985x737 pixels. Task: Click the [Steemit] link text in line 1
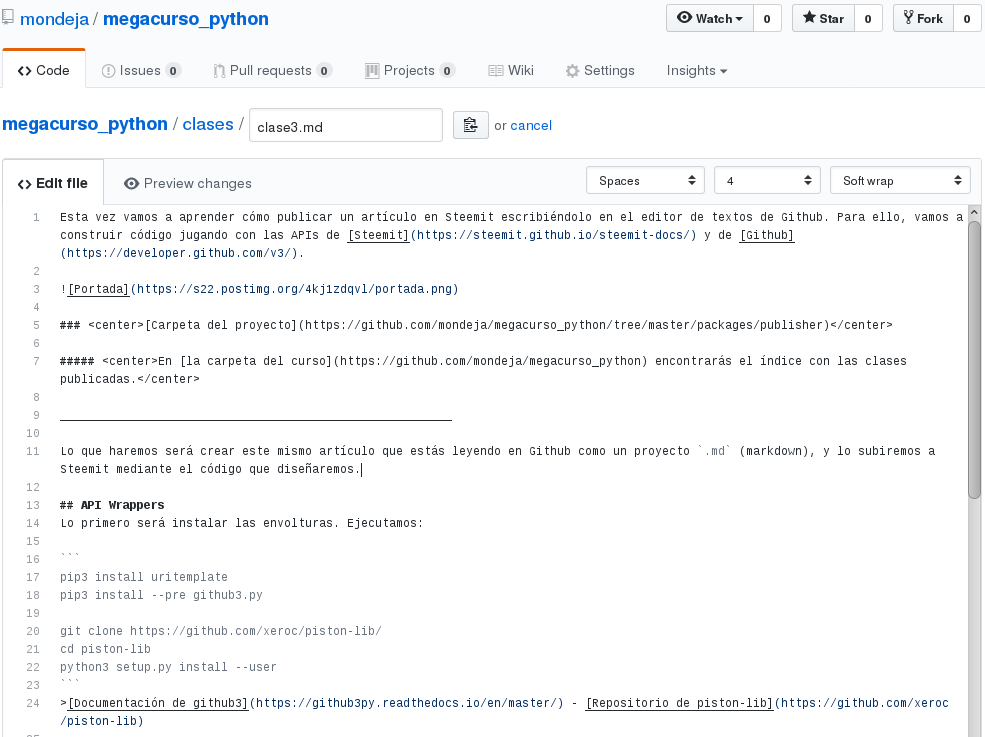(378, 235)
